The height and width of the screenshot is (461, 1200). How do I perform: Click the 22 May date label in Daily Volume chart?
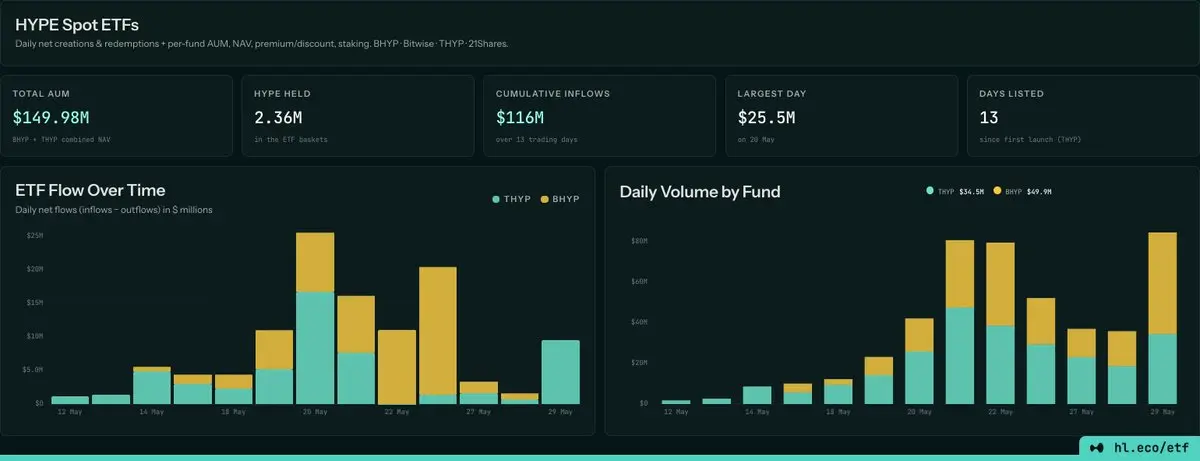pos(1000,412)
